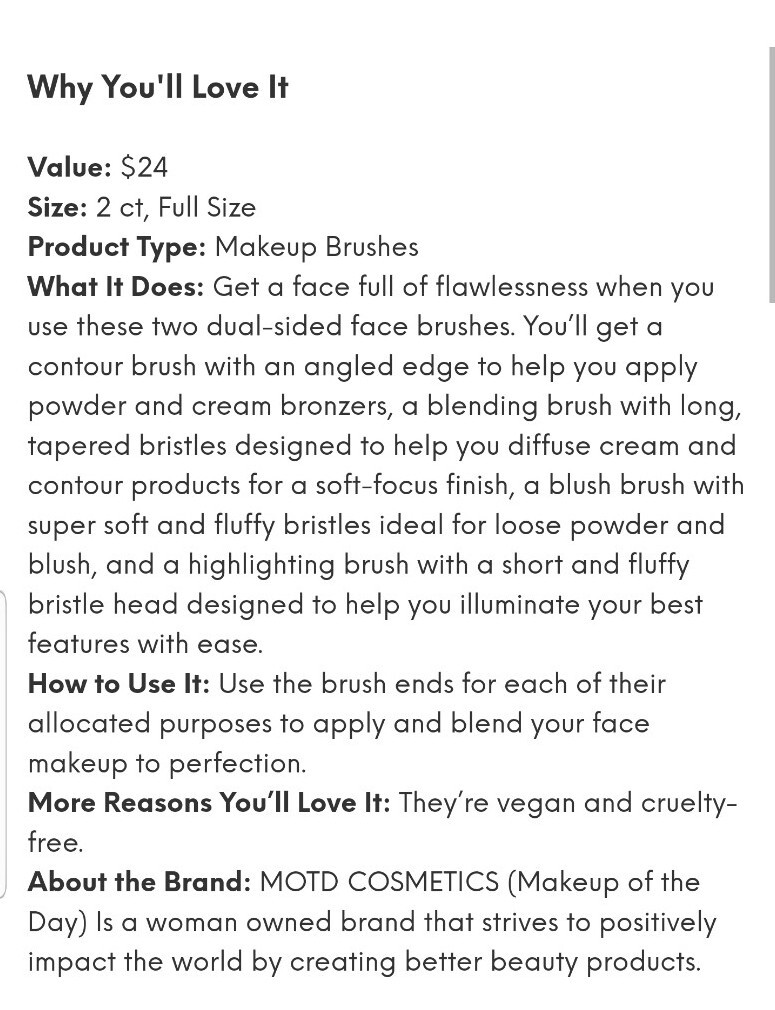Click the 'More Reasons You'll Love It:' label
Image resolution: width=775 pixels, height=1010 pixels.
(209, 803)
